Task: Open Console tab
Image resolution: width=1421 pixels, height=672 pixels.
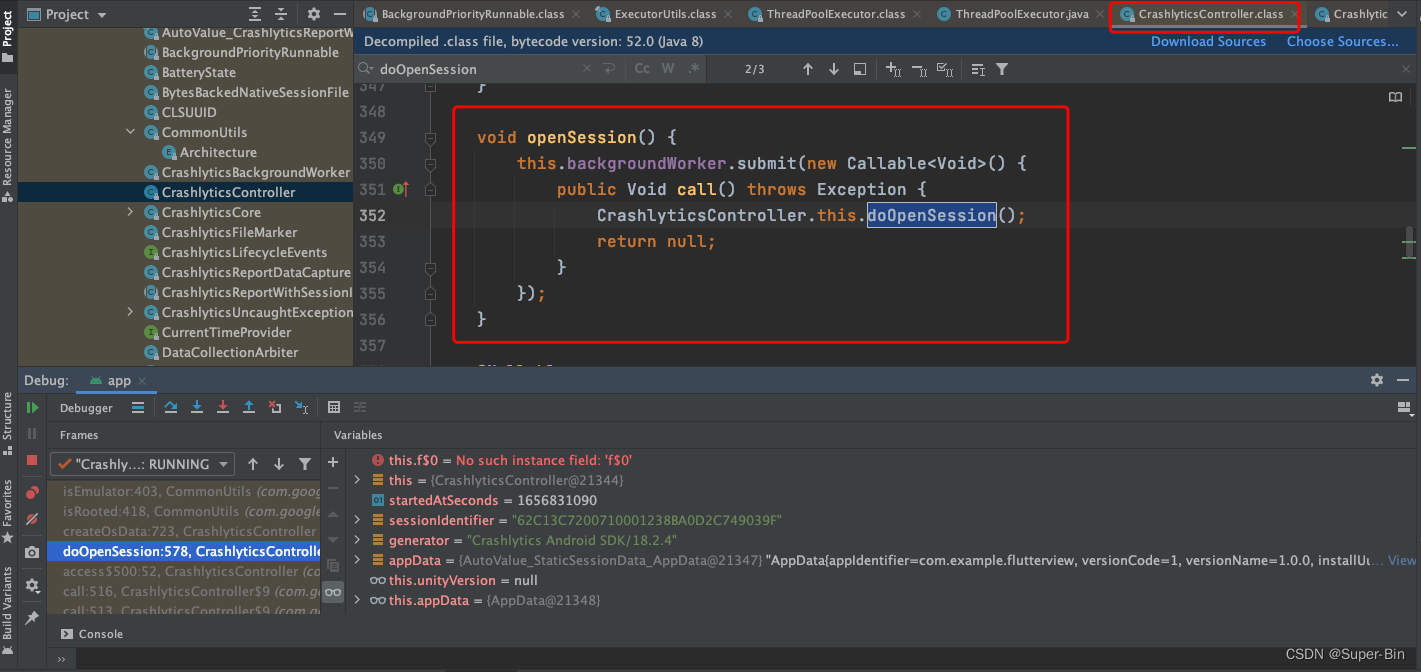Action: click(x=92, y=634)
